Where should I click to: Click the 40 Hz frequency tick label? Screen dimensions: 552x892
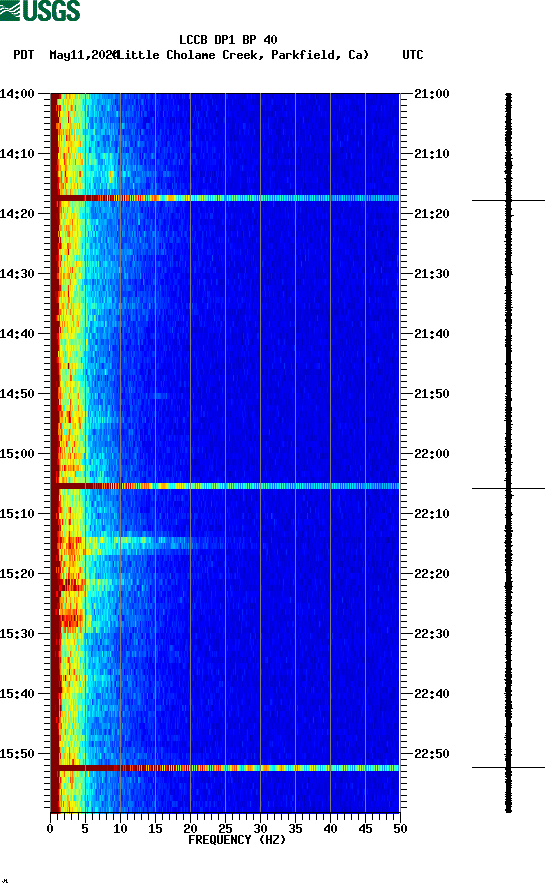pyautogui.click(x=330, y=829)
